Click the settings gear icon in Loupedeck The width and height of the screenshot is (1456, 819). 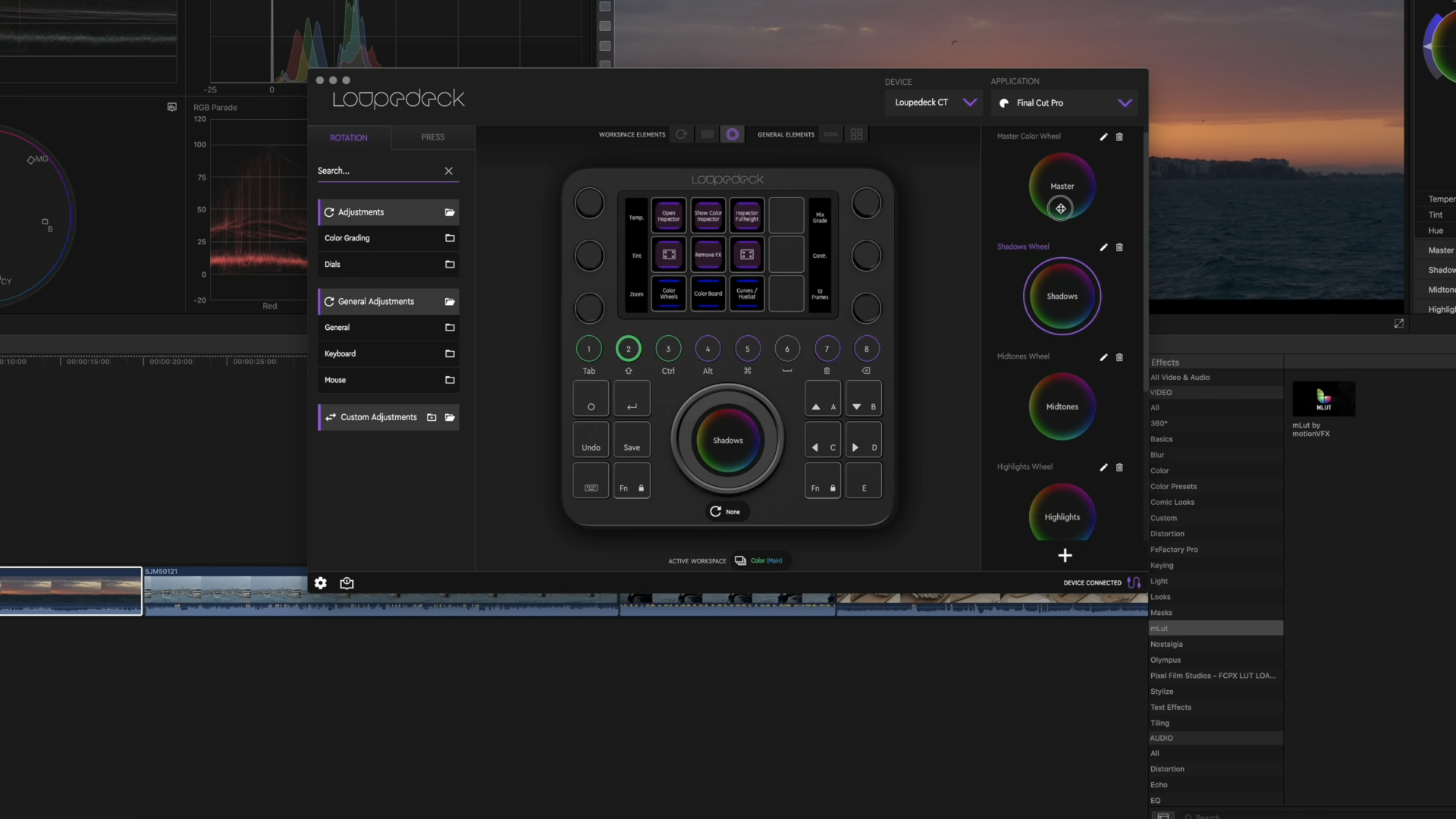click(x=321, y=583)
